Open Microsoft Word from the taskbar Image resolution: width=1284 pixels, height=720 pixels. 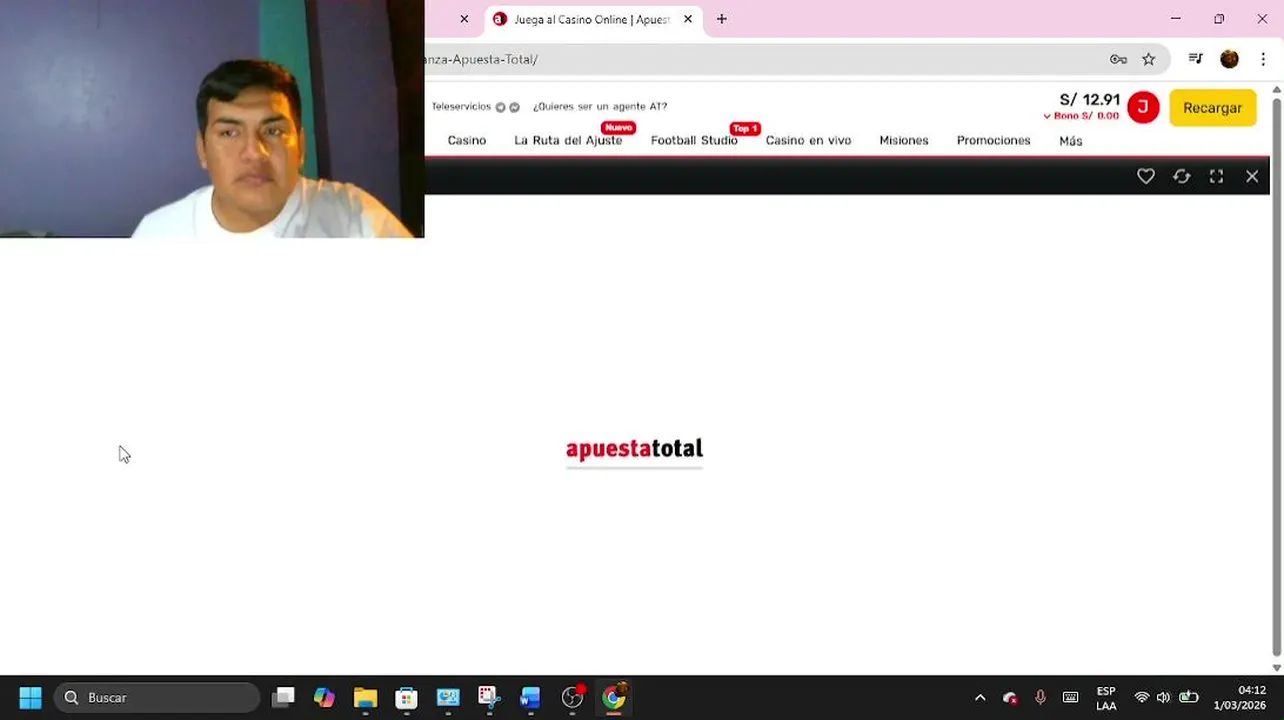(x=530, y=697)
